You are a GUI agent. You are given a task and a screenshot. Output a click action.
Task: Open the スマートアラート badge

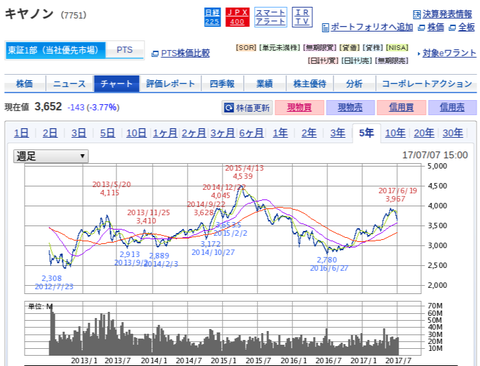pyautogui.click(x=270, y=17)
